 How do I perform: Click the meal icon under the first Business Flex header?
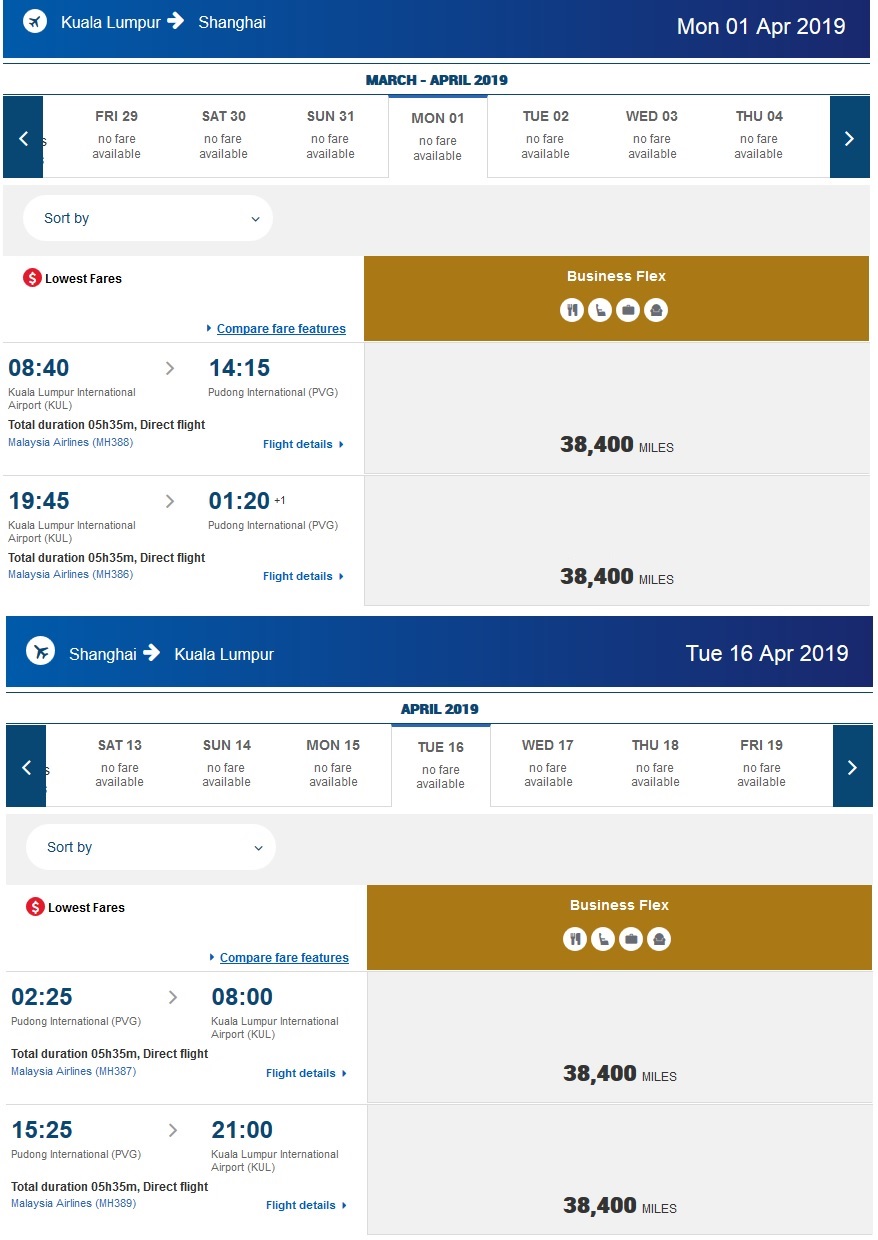pos(572,310)
